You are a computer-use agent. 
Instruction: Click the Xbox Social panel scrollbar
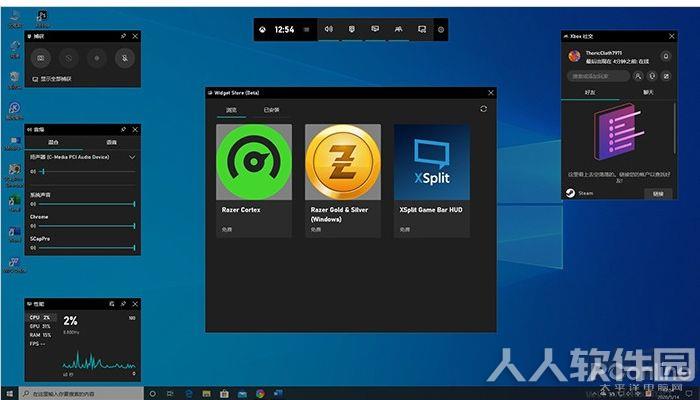pos(674,129)
